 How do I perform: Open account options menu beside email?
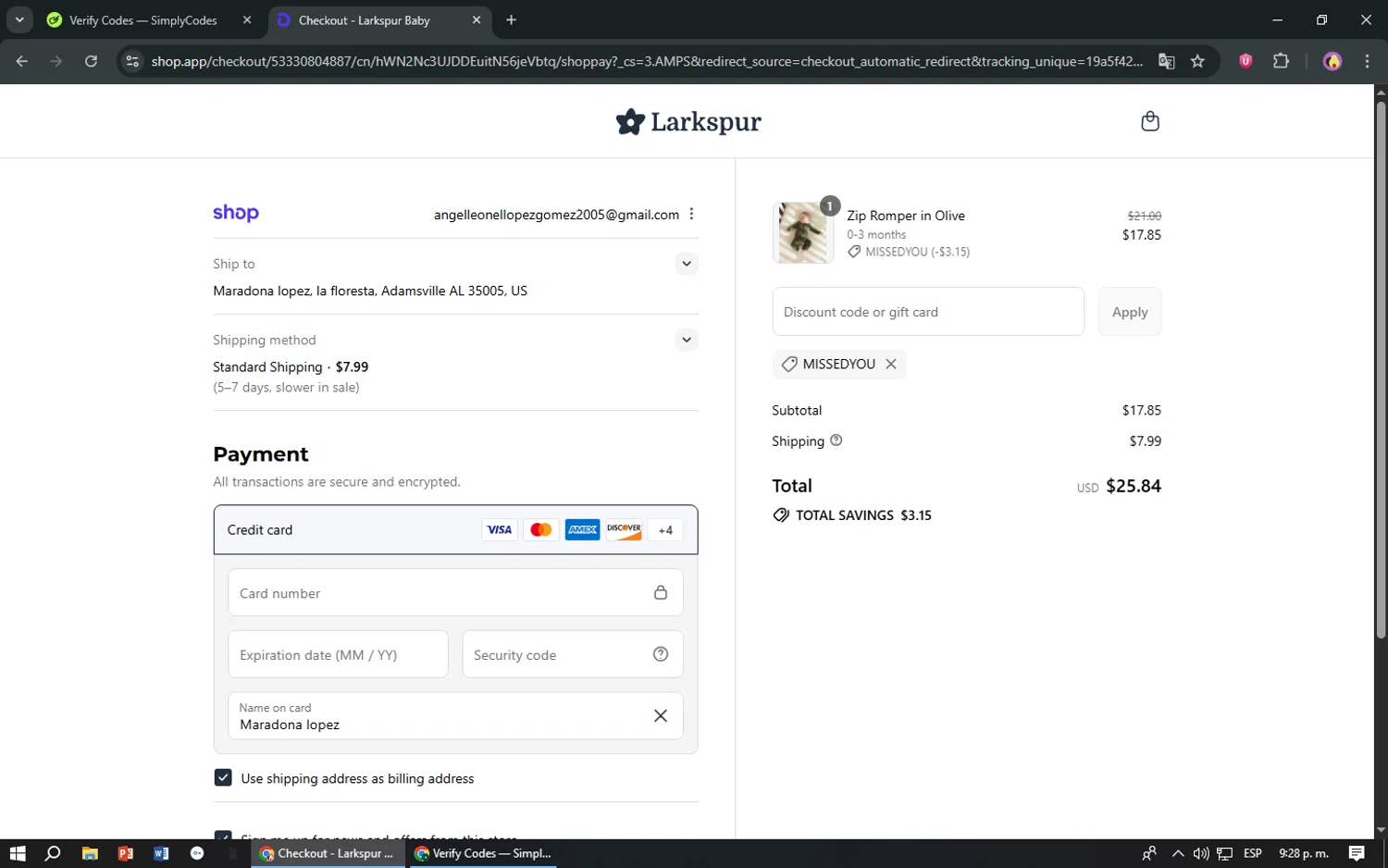pyautogui.click(x=691, y=214)
